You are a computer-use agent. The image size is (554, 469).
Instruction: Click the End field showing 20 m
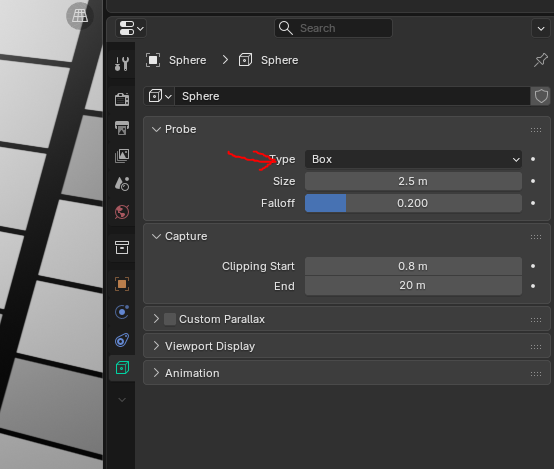tap(413, 286)
